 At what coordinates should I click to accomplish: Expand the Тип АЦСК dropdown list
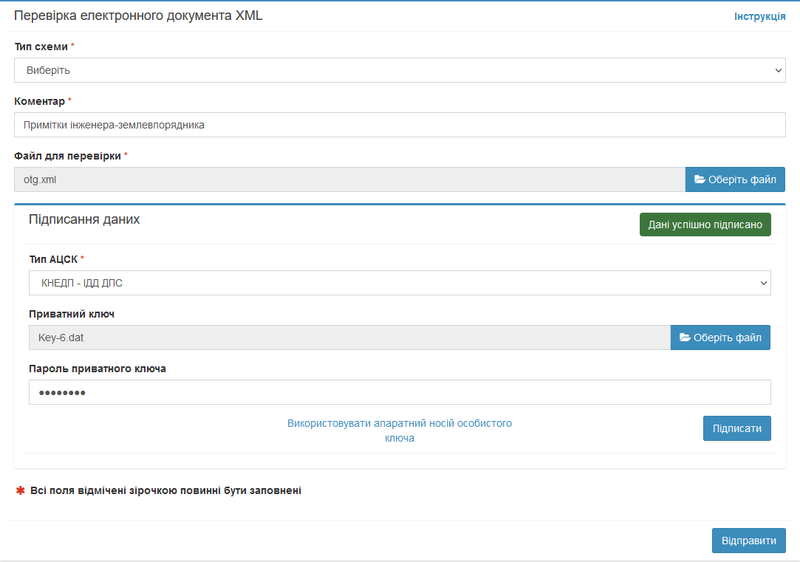pyautogui.click(x=399, y=283)
